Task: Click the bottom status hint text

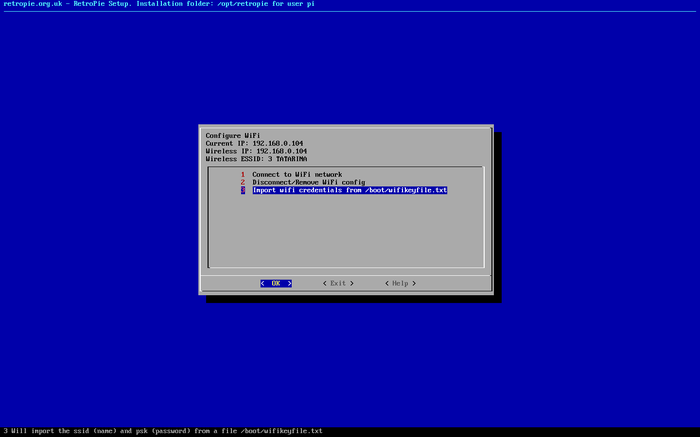Action: (x=162, y=431)
